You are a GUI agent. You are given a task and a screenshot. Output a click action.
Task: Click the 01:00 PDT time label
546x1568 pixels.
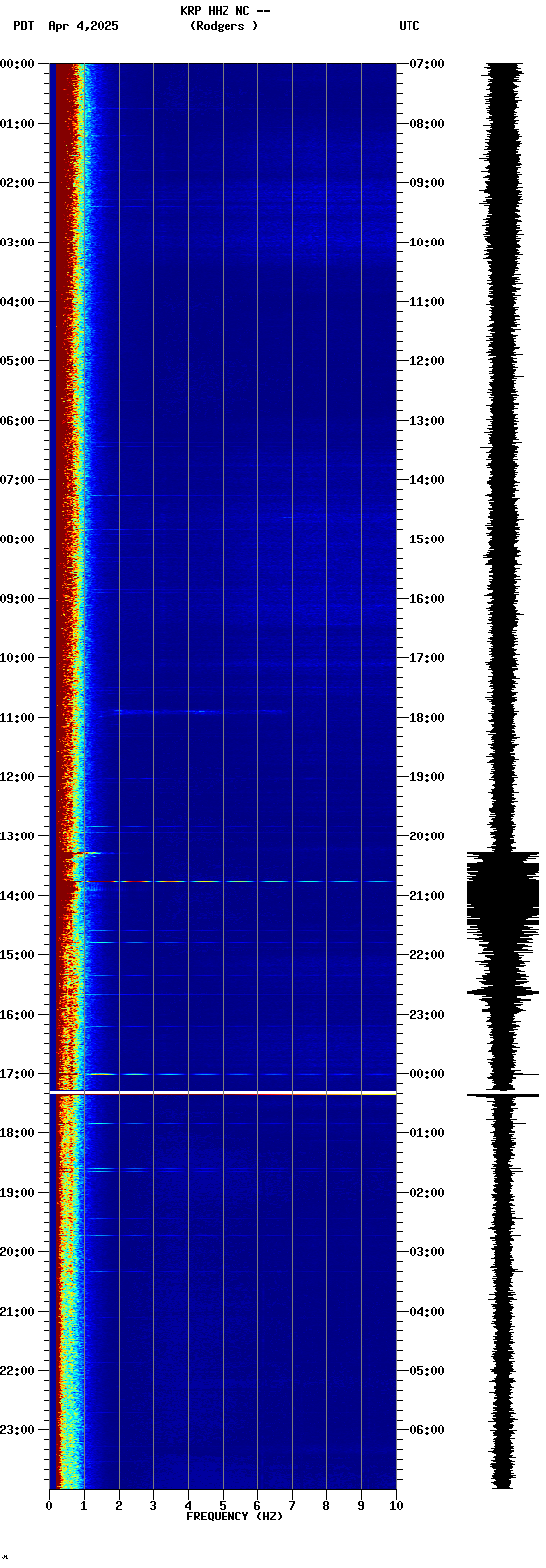[x=18, y=124]
